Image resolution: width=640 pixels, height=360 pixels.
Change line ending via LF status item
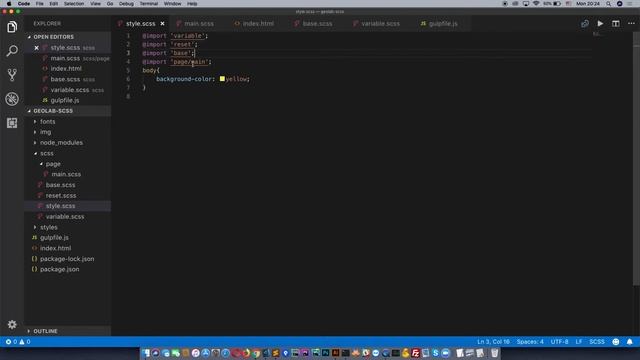point(579,342)
